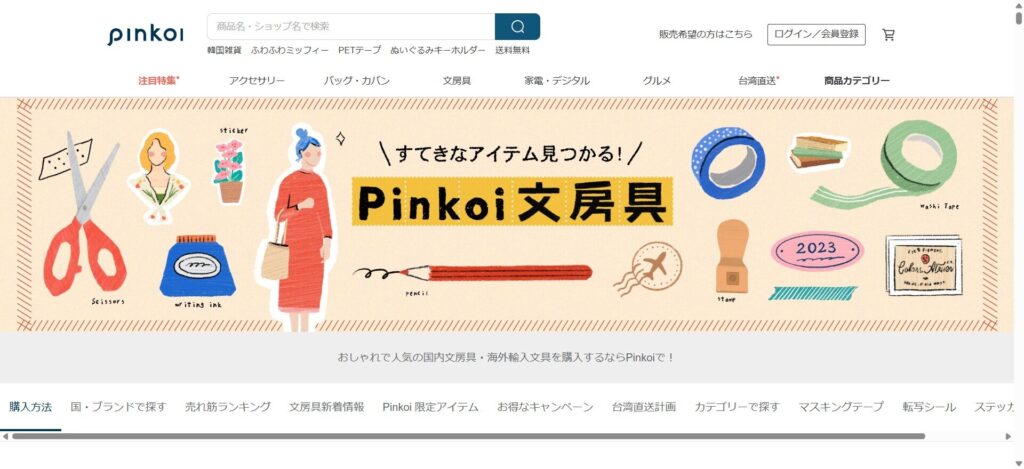1024x469 pixels.
Task: Click the 送料無料 suggested keyword
Action: coord(513,50)
